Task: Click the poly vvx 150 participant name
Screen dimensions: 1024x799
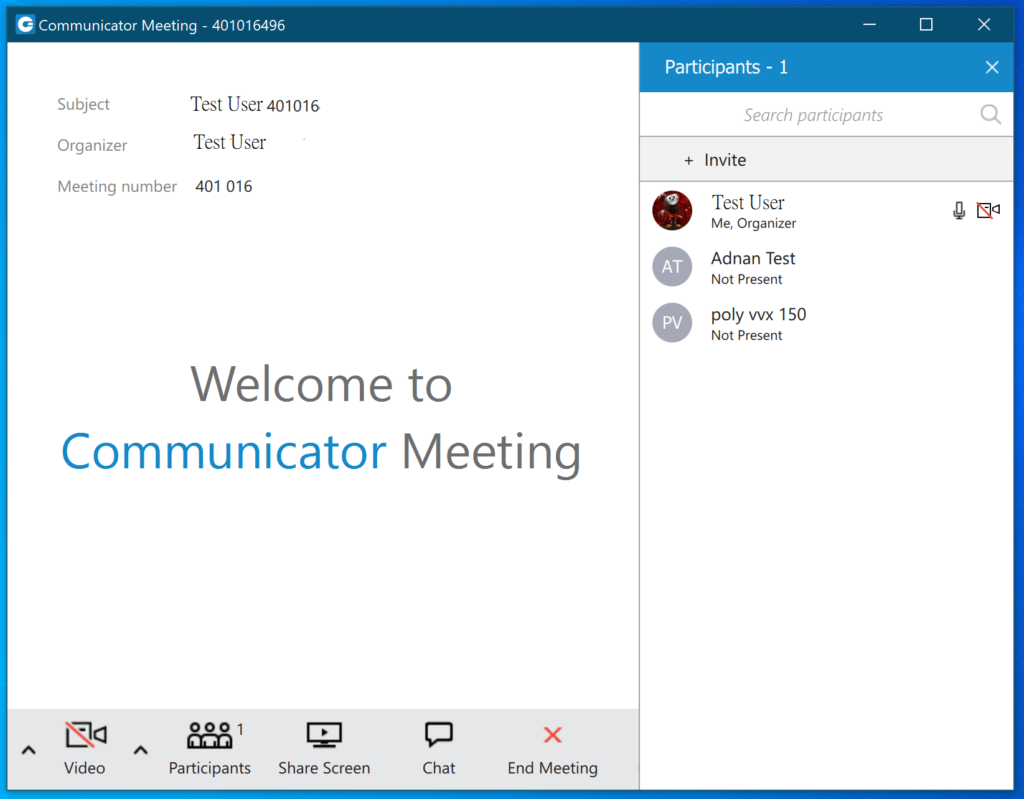Action: pyautogui.click(x=758, y=315)
